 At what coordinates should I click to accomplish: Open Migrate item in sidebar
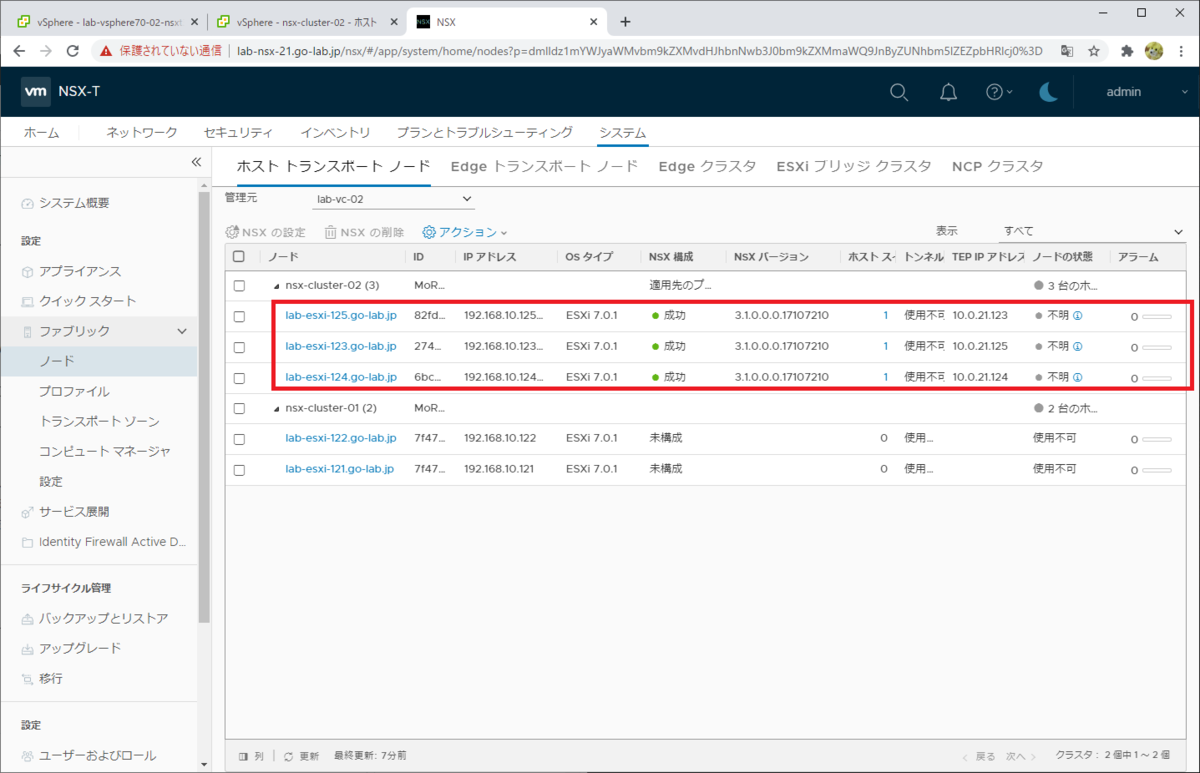50,678
